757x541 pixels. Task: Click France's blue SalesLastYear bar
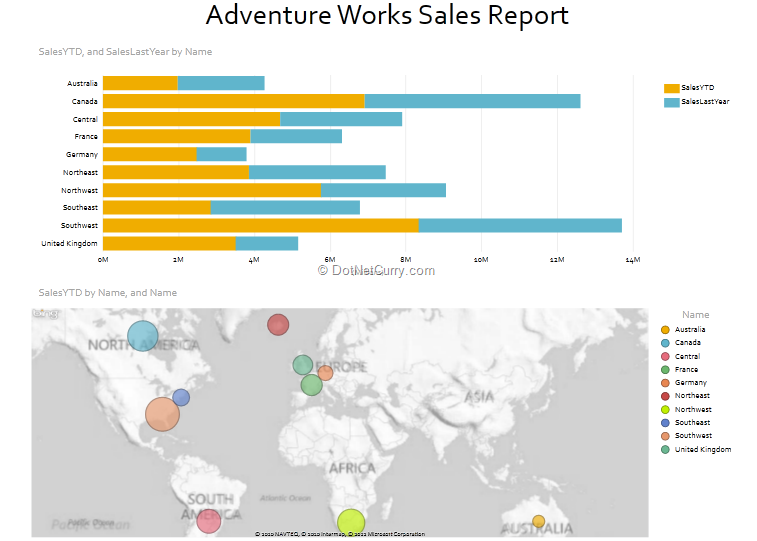click(x=296, y=137)
